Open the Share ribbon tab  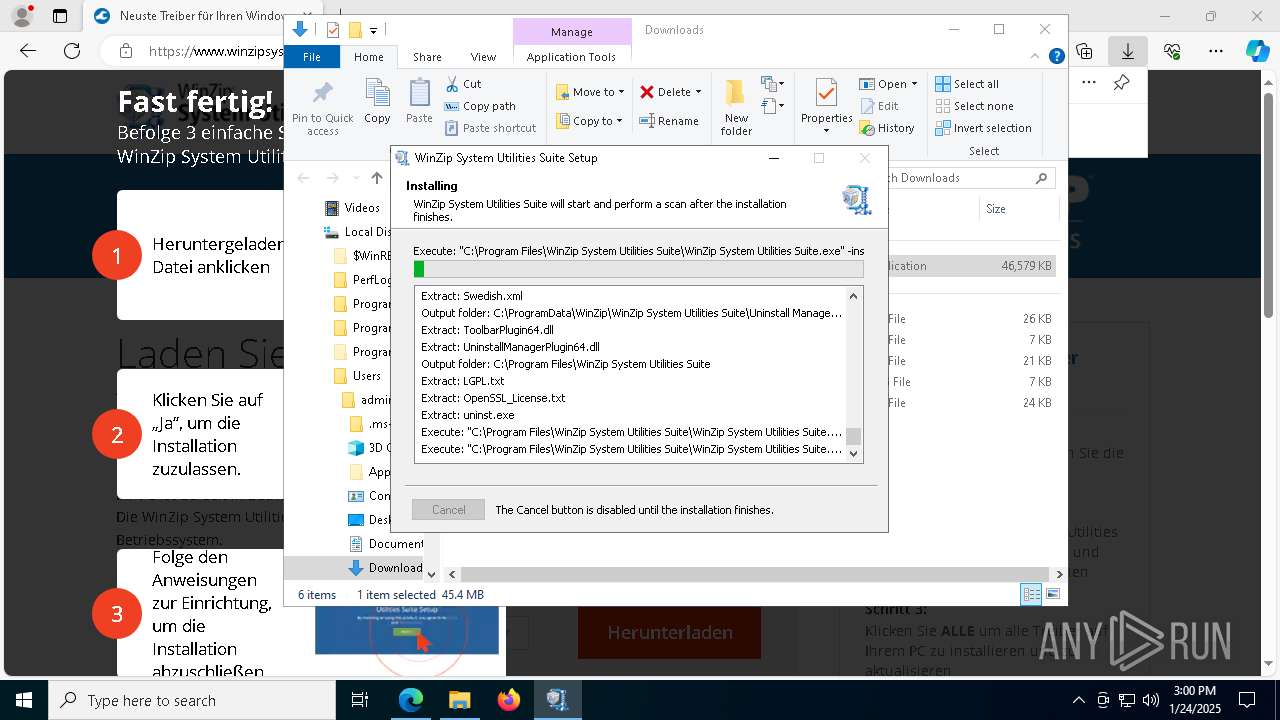(x=427, y=57)
